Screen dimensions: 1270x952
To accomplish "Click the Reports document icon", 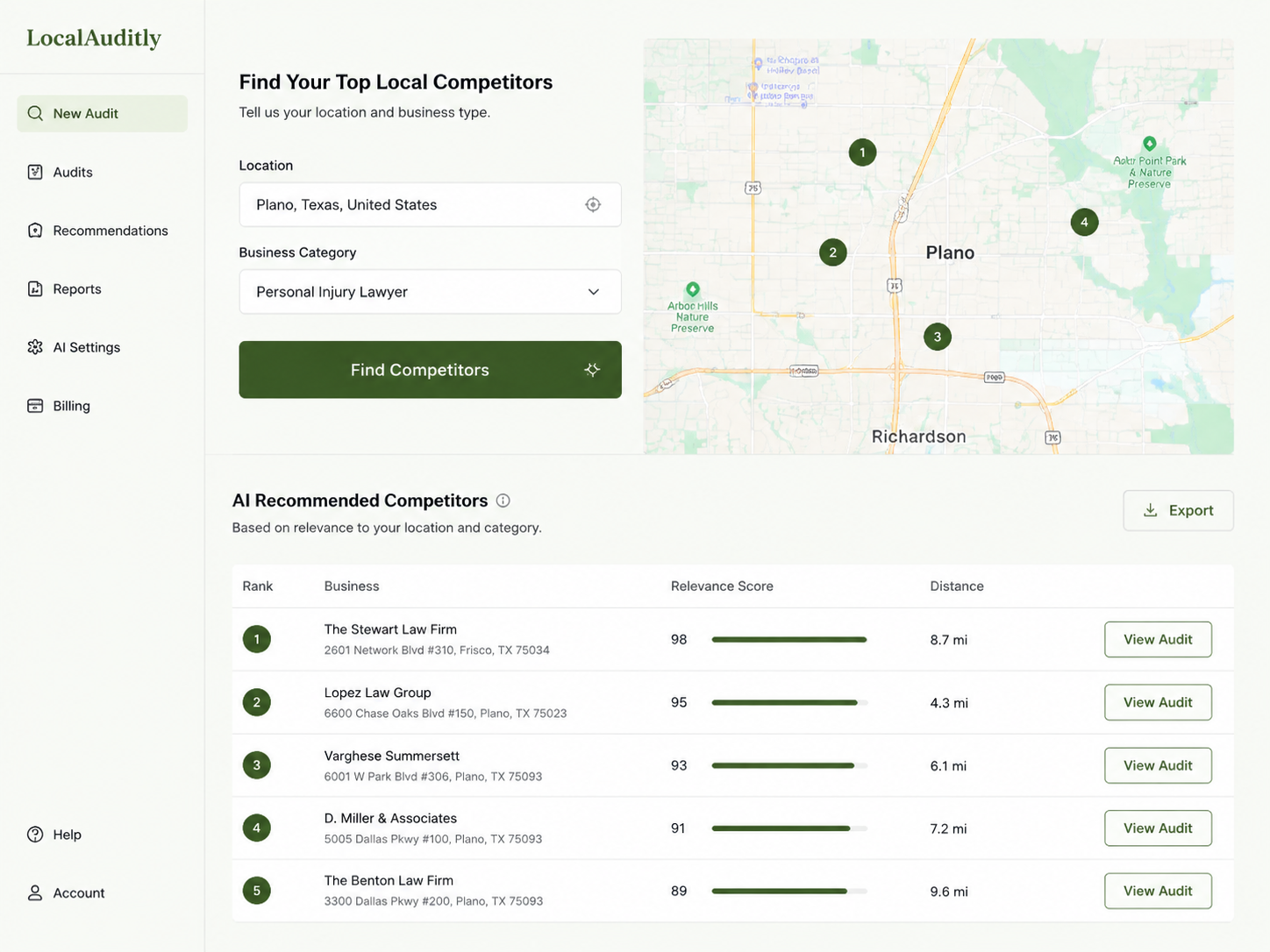I will (x=35, y=288).
